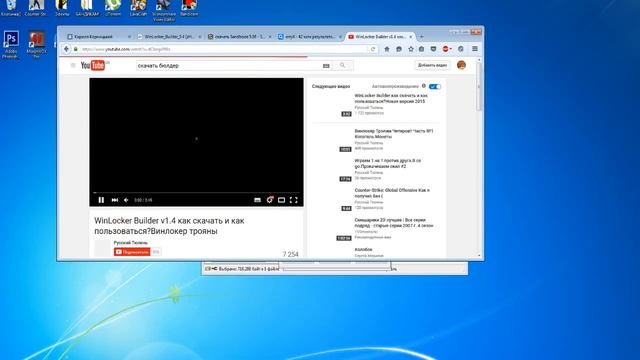Enter fullscreen mode in player
Viewport: 640px width, 360px height.
click(x=293, y=200)
